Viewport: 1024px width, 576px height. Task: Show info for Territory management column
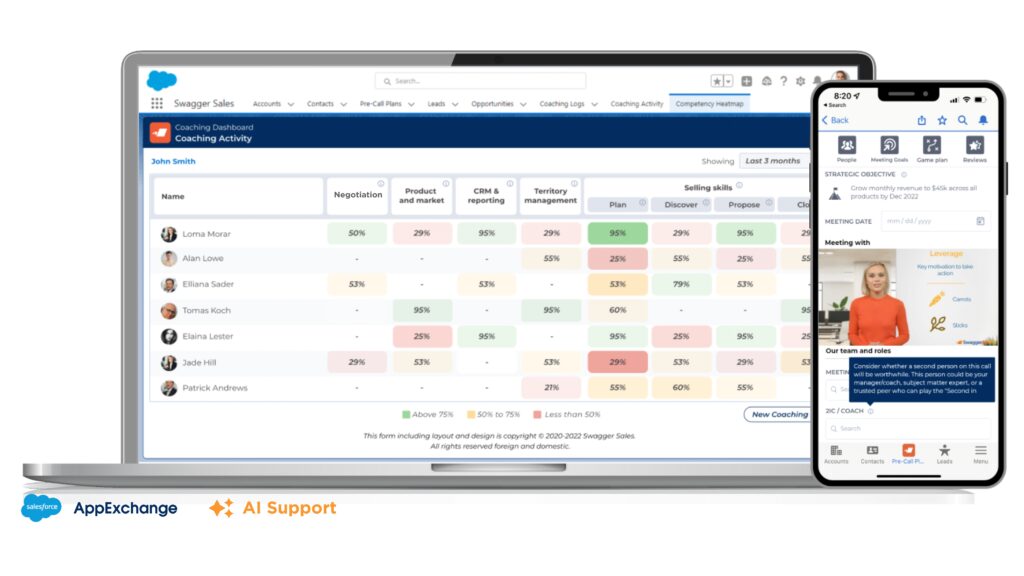pos(574,184)
